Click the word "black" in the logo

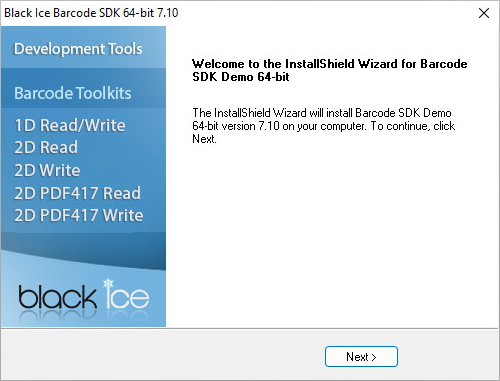[x=57, y=297]
